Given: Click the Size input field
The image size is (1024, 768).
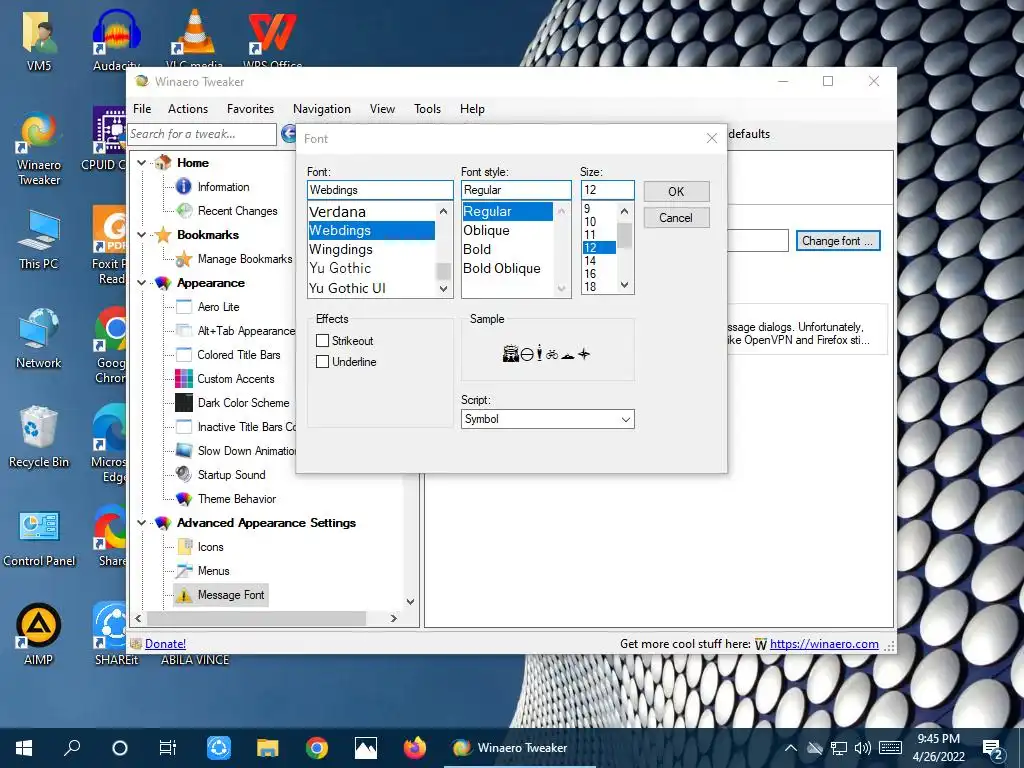Looking at the screenshot, I should coord(607,190).
